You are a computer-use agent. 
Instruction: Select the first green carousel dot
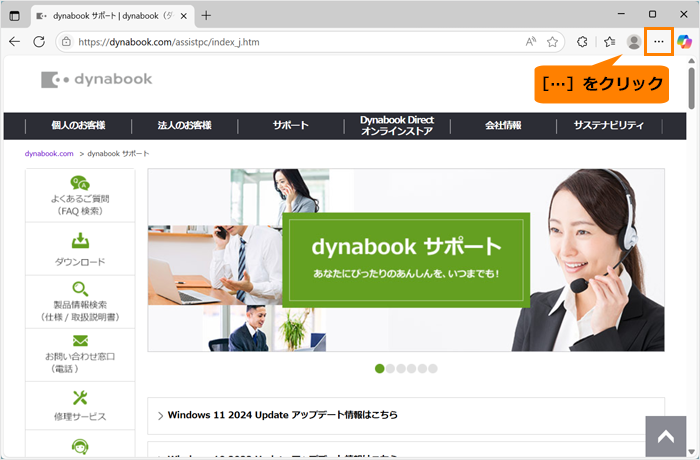379,368
